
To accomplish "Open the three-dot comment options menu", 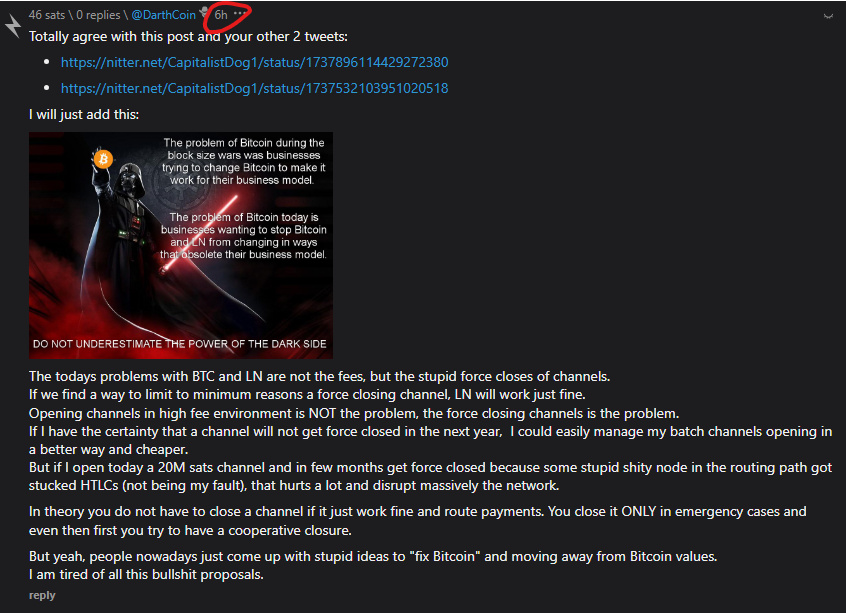I will pos(241,13).
